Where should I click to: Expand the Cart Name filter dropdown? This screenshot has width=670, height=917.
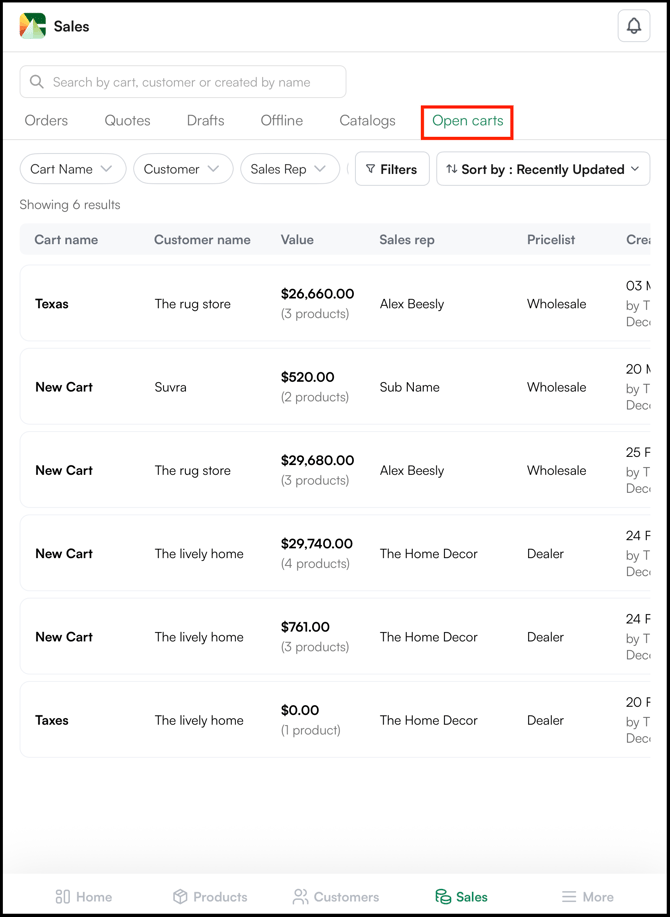point(73,169)
